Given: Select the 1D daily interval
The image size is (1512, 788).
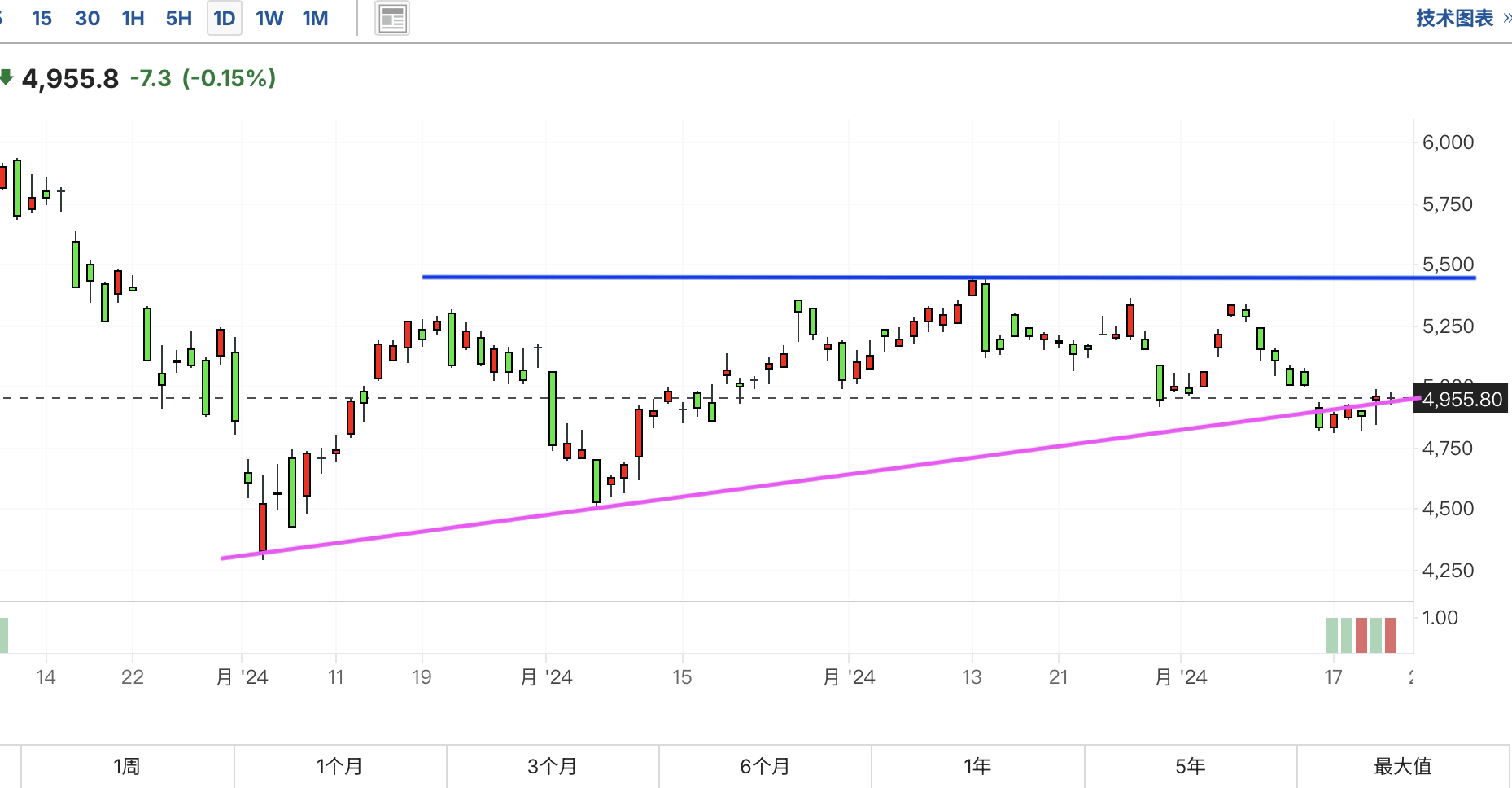Looking at the screenshot, I should (x=225, y=19).
